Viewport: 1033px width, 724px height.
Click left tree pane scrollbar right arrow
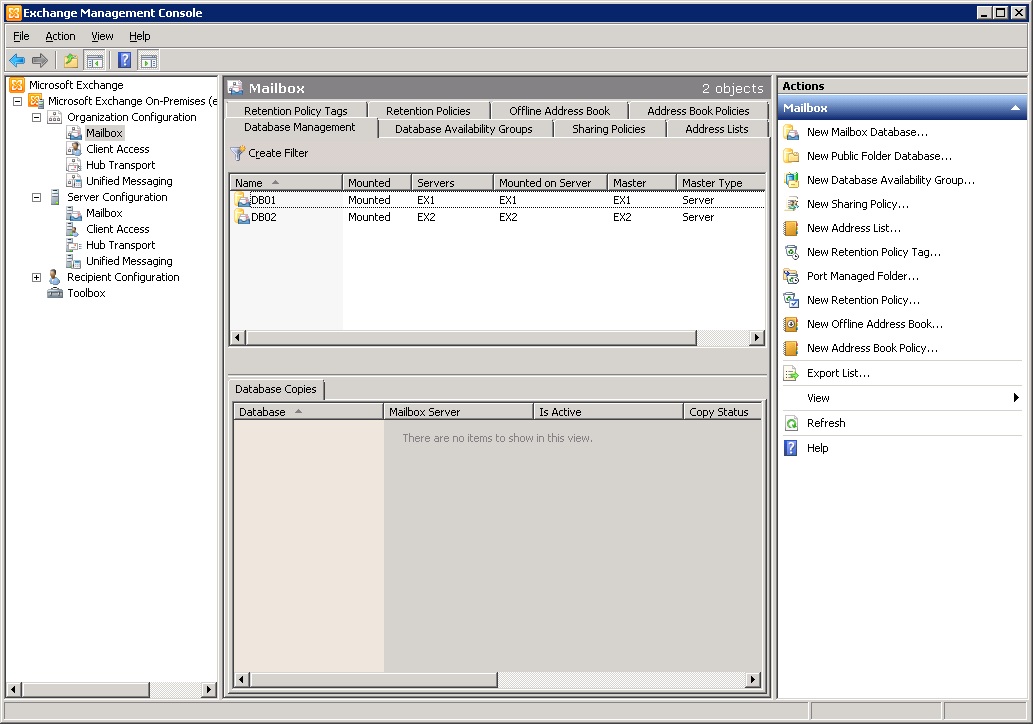pos(209,690)
